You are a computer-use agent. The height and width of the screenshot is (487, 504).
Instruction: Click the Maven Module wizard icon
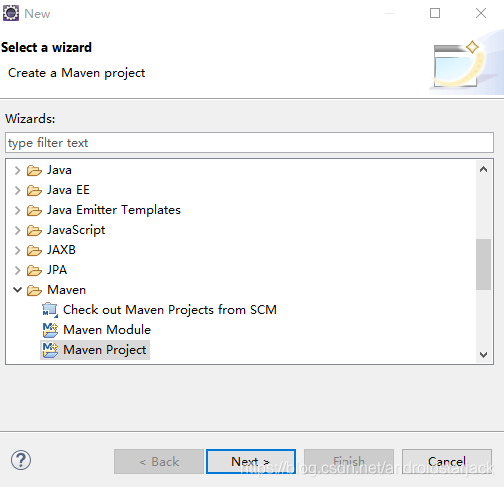pyautogui.click(x=50, y=330)
